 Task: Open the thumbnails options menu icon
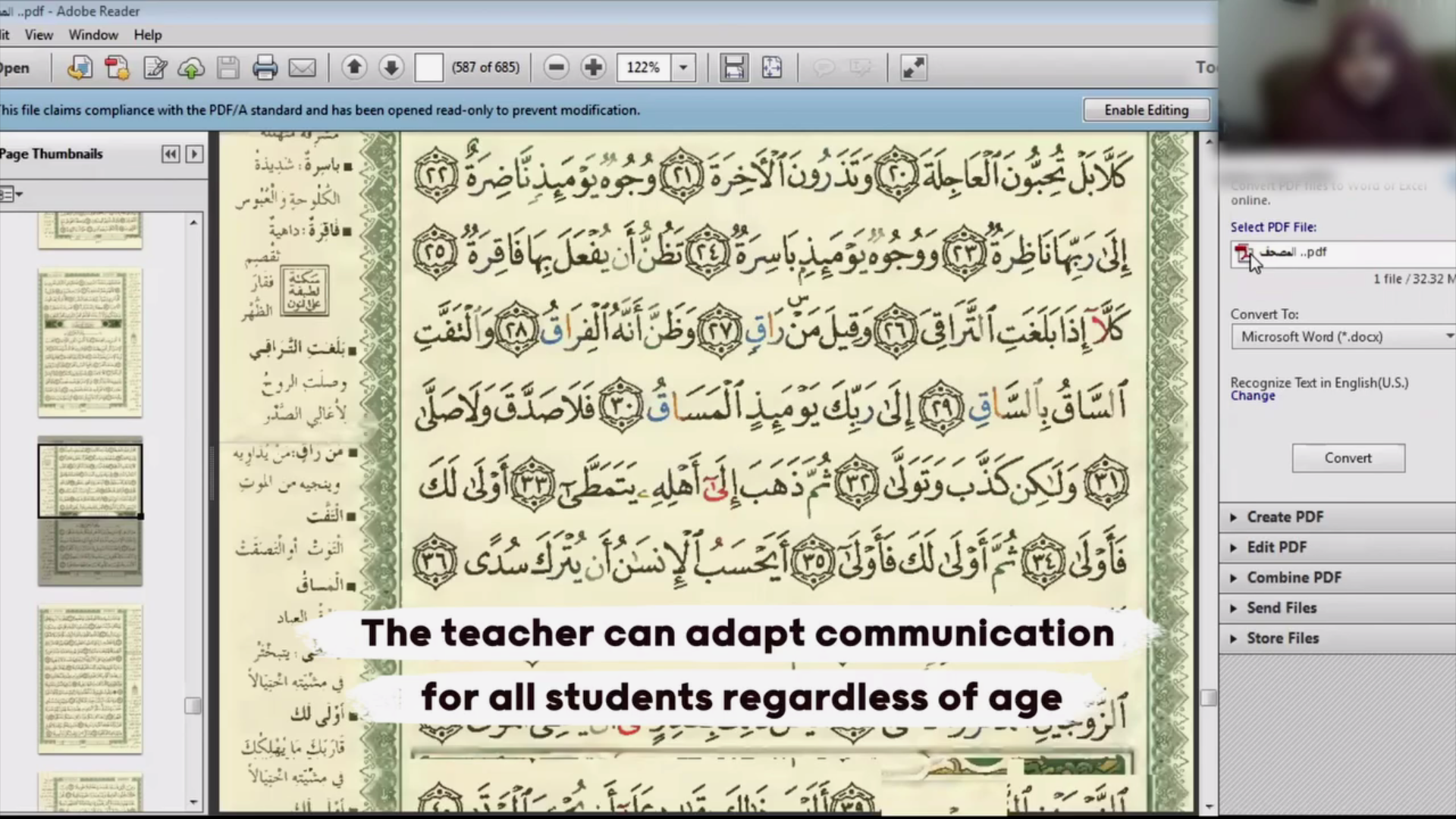pos(11,195)
